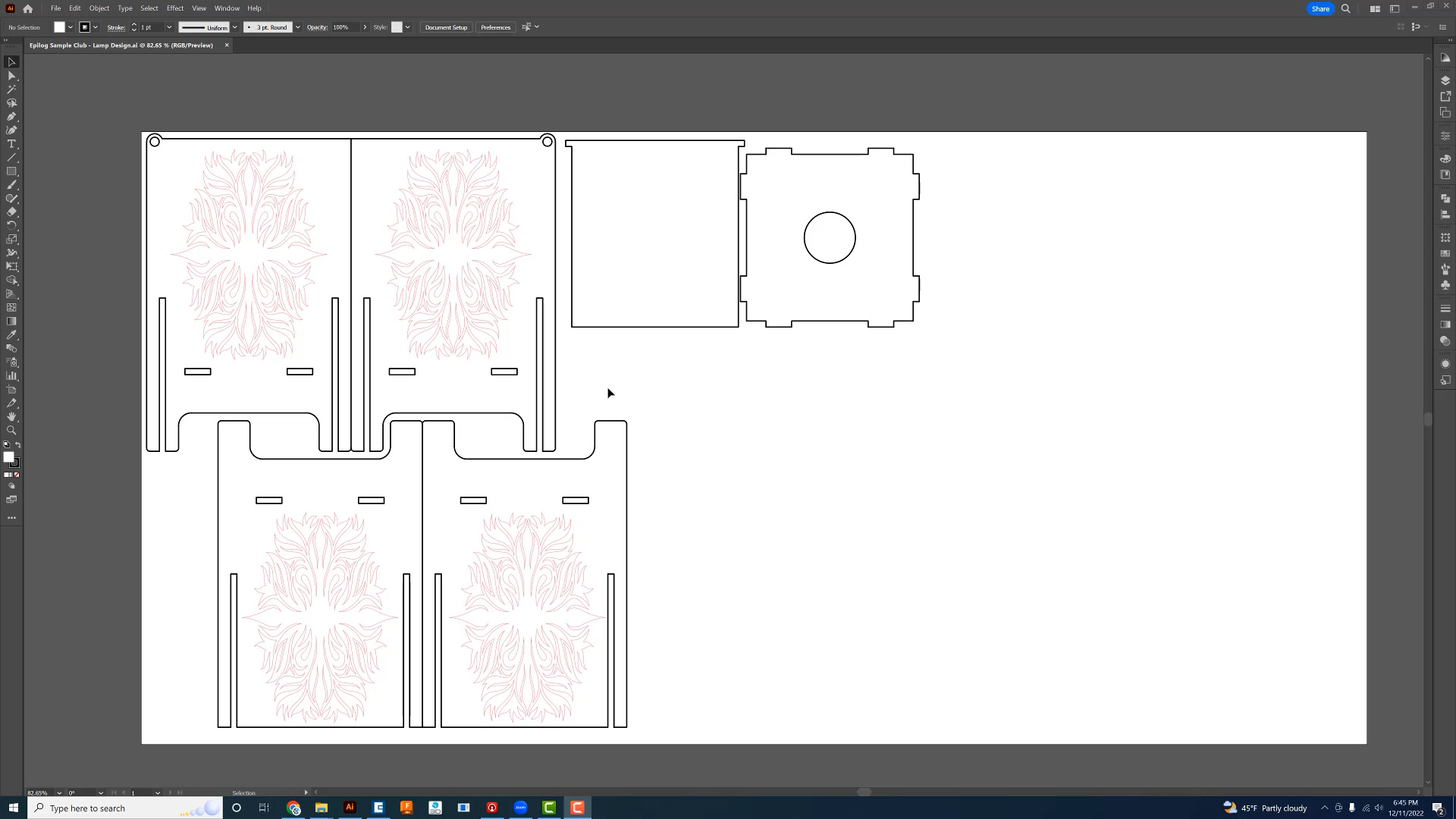This screenshot has height=819, width=1456.
Task: Select the Selection tool in toolbar
Action: point(13,61)
